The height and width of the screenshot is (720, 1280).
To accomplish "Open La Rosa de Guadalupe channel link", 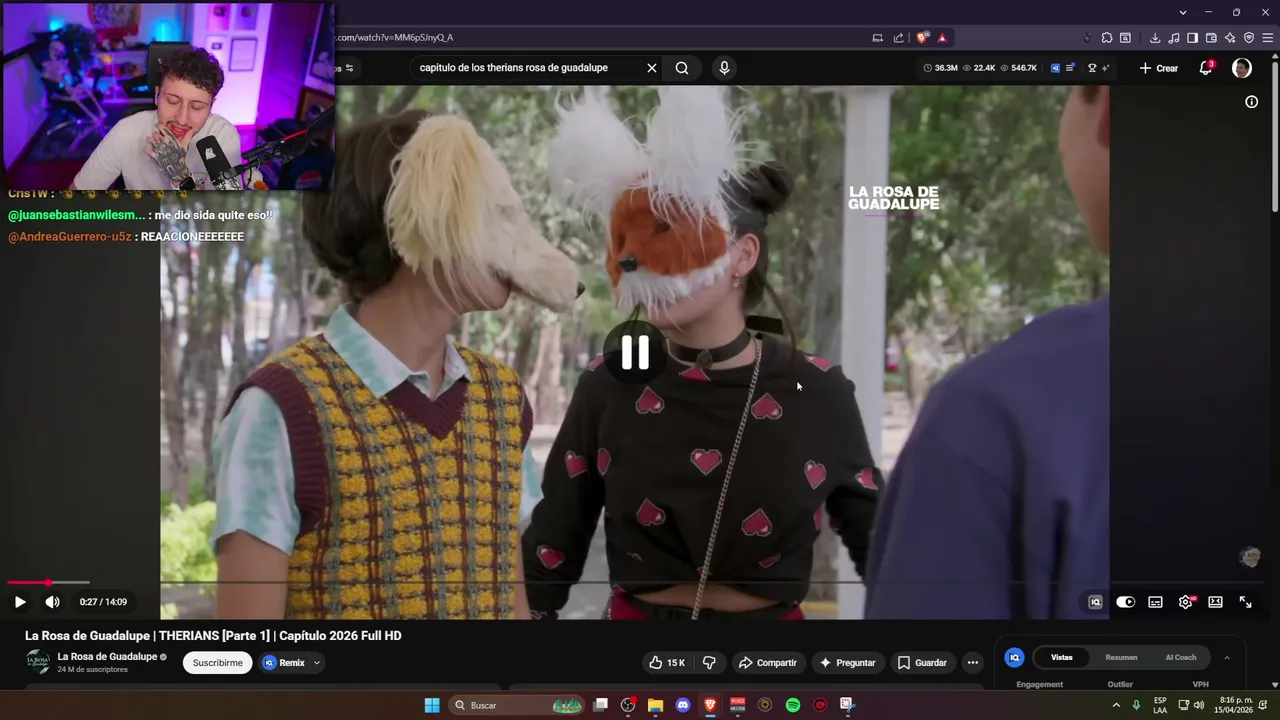I will (107, 657).
